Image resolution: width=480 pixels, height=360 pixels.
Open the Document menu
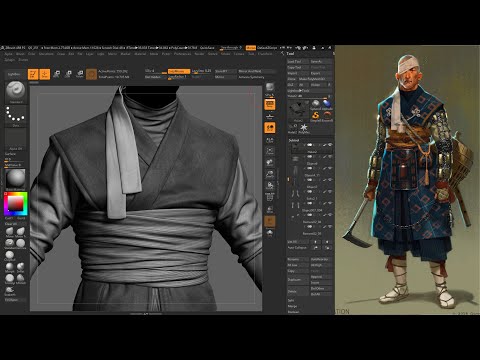(46, 54)
